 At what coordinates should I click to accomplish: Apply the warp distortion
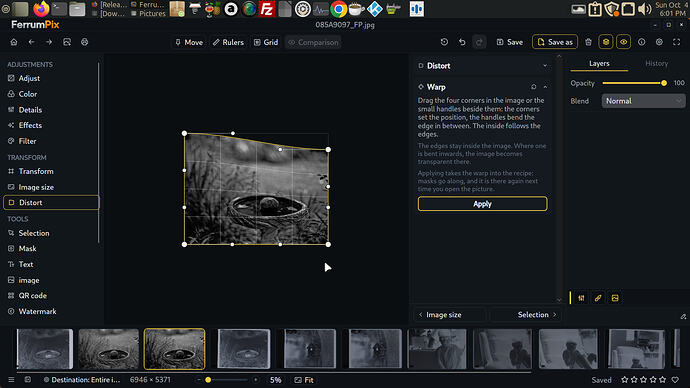click(x=482, y=204)
